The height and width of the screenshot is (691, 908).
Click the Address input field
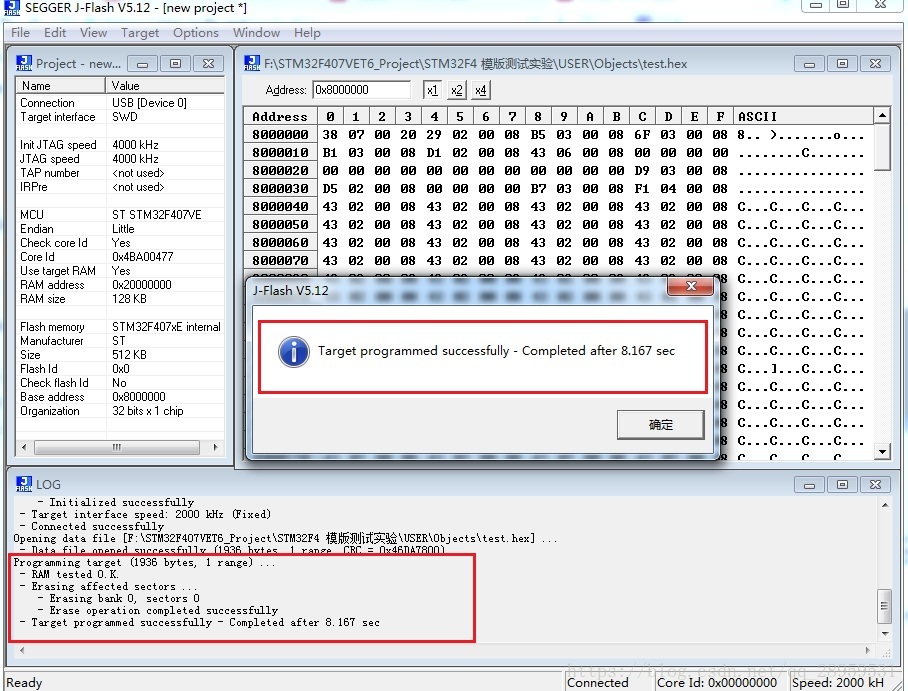click(362, 90)
